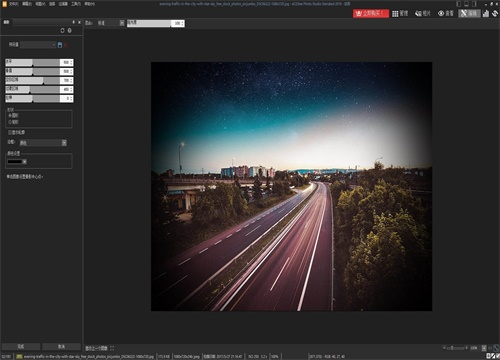Image resolution: width=500 pixels, height=360 pixels.
Task: Click the Cancel button
Action: coord(62,347)
